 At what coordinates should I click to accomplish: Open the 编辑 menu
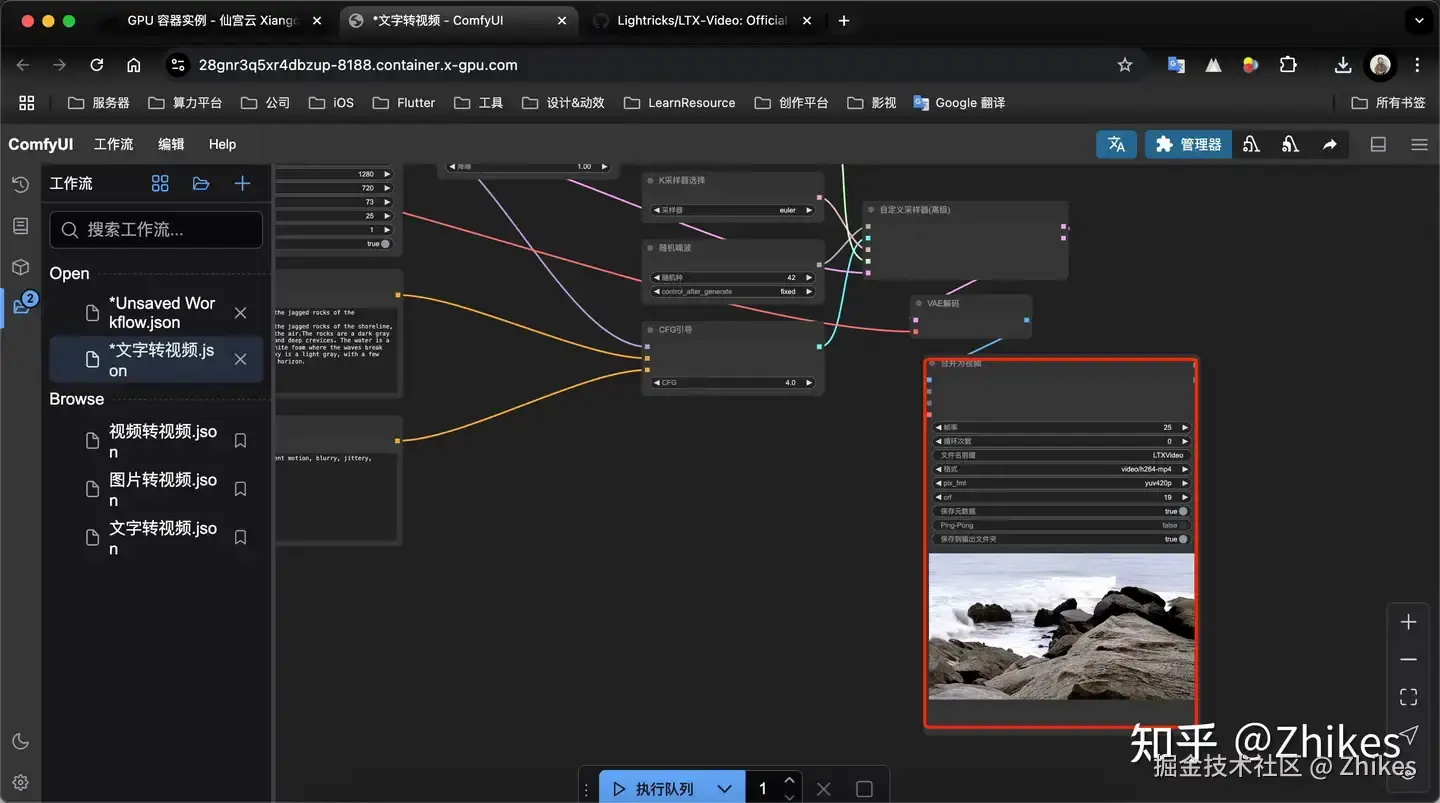point(171,145)
